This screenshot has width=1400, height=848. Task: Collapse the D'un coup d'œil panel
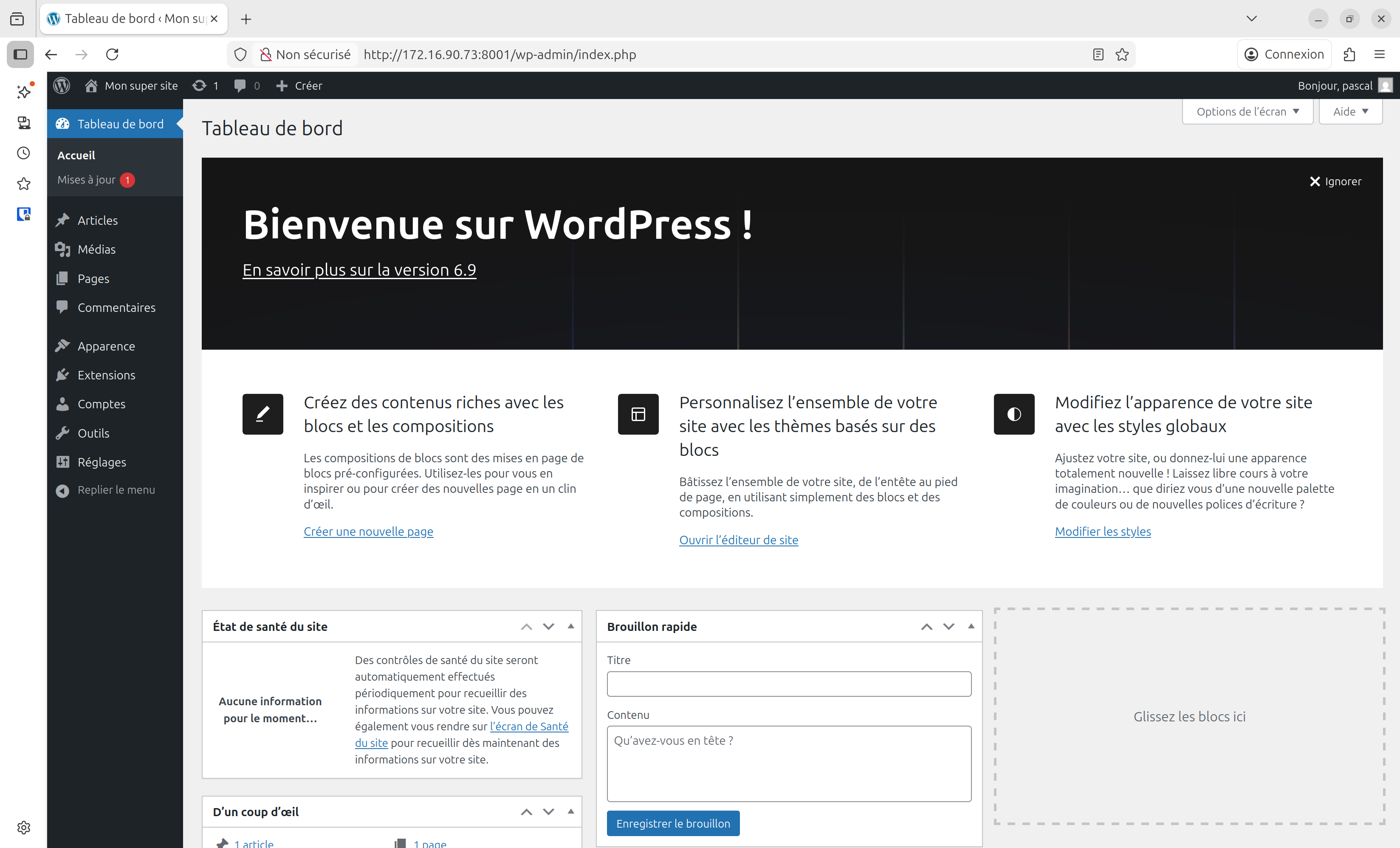(571, 811)
